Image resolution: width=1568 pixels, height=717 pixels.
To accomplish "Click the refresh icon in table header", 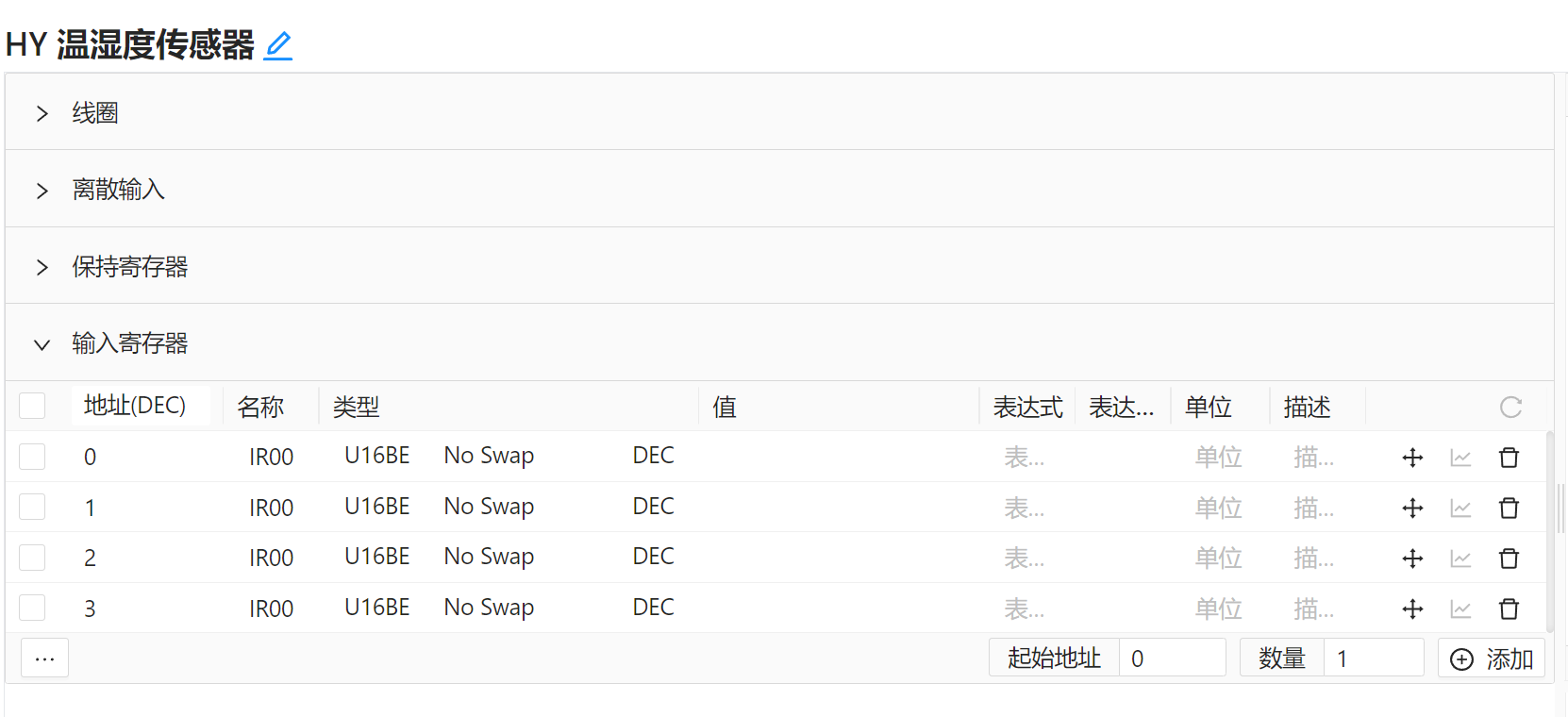I will pos(1510,407).
